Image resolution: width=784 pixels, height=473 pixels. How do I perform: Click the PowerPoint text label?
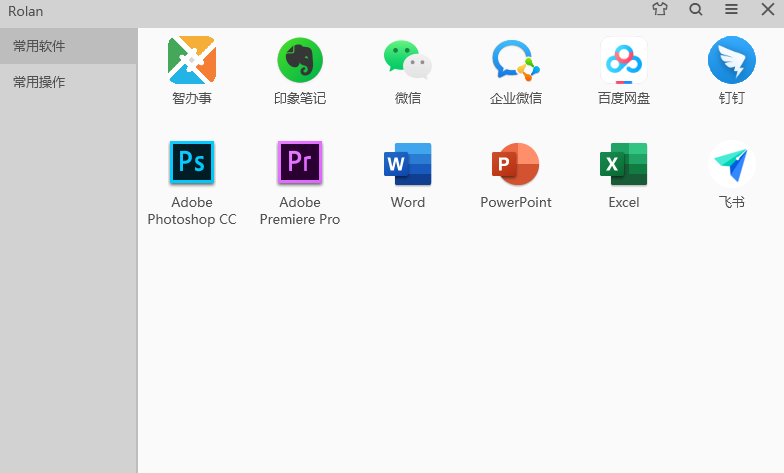tap(516, 202)
